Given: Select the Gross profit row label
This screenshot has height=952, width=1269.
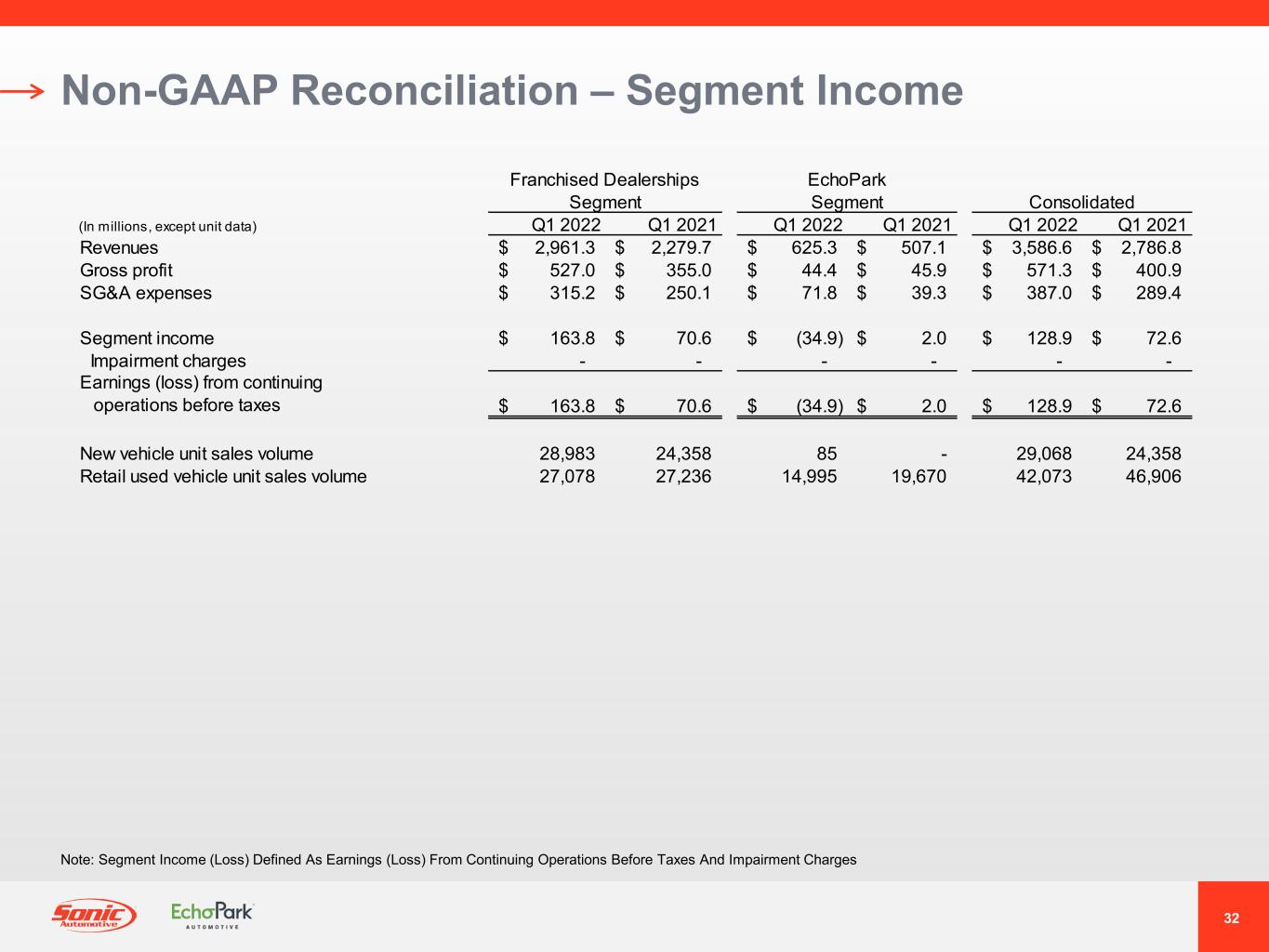Looking at the screenshot, I should coord(126,271).
